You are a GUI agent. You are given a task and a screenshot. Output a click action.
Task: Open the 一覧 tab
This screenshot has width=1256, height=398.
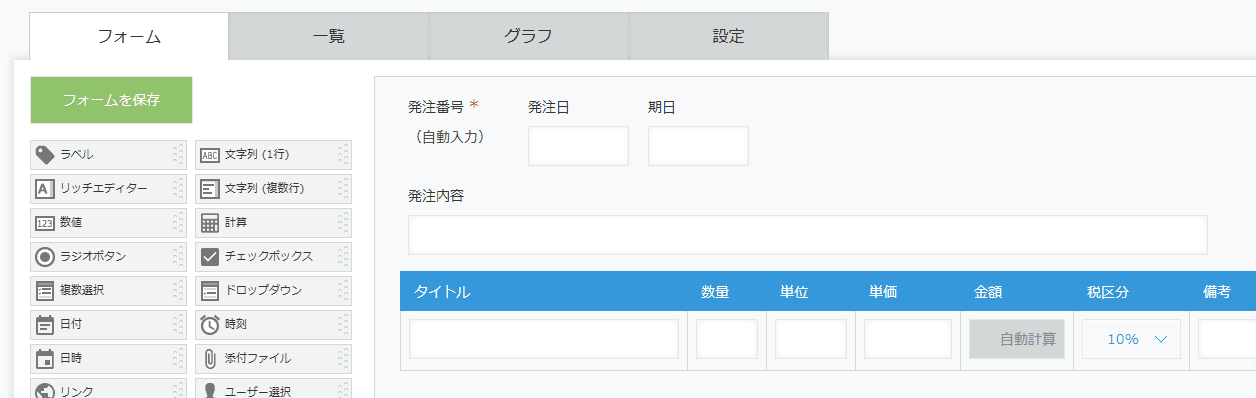coord(328,37)
